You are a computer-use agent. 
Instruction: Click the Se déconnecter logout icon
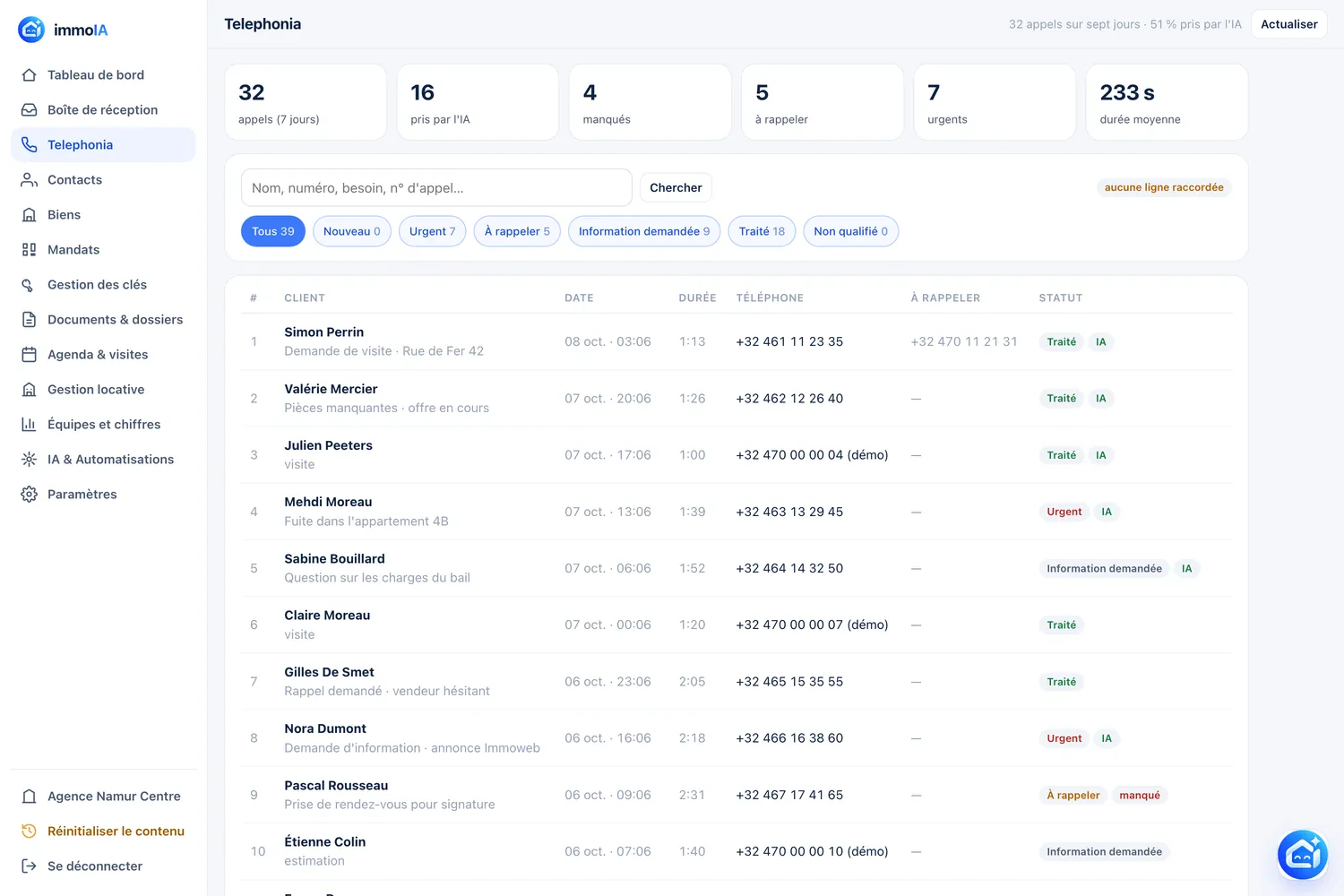pyautogui.click(x=29, y=866)
